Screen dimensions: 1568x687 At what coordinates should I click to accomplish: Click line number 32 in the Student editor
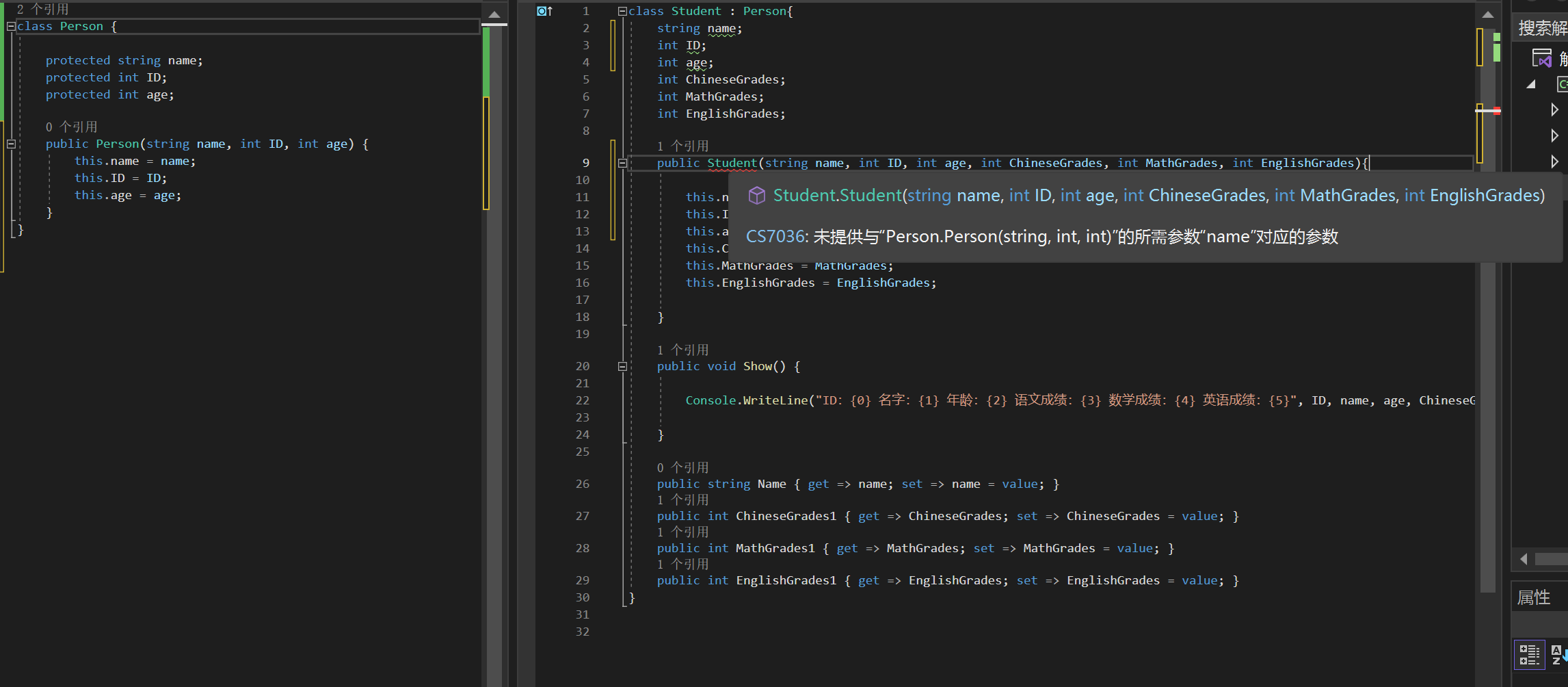pos(582,632)
